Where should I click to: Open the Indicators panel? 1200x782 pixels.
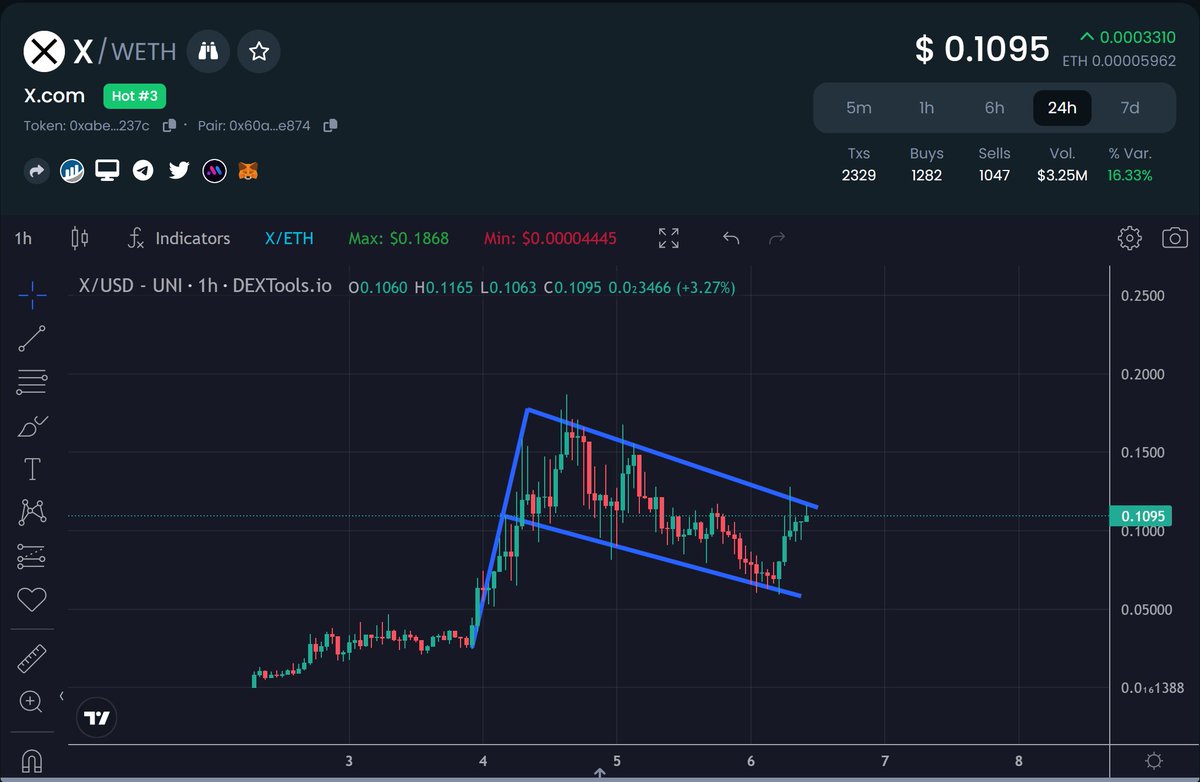click(192, 238)
